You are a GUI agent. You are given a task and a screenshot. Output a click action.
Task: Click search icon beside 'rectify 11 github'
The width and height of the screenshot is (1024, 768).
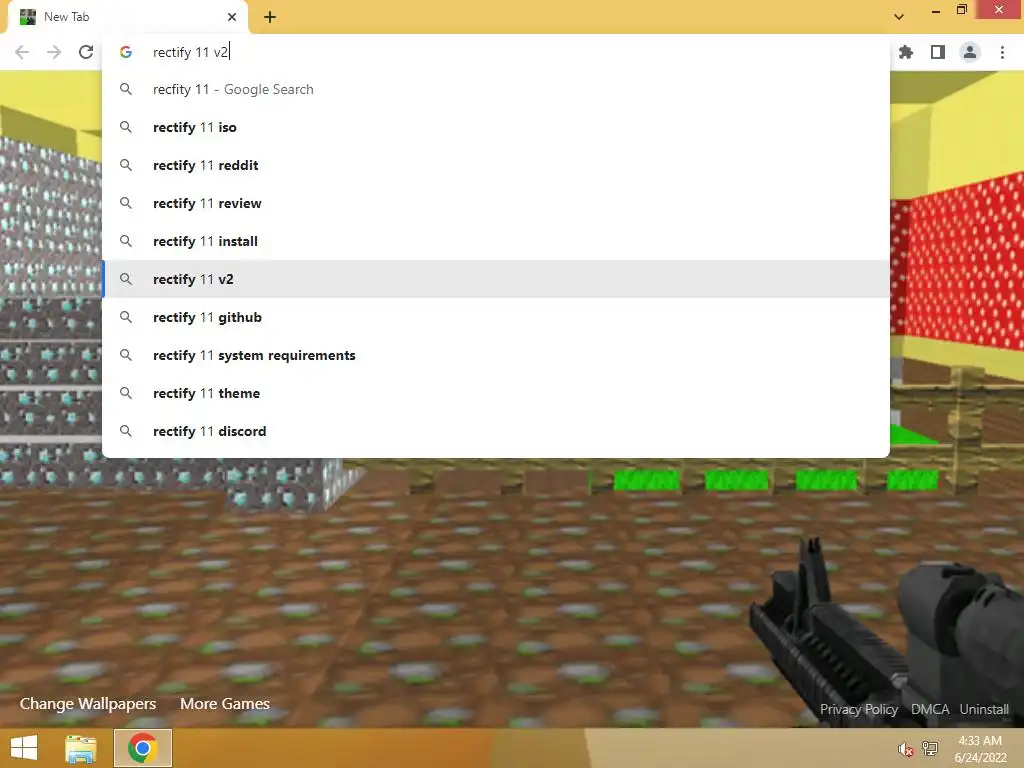pos(126,317)
